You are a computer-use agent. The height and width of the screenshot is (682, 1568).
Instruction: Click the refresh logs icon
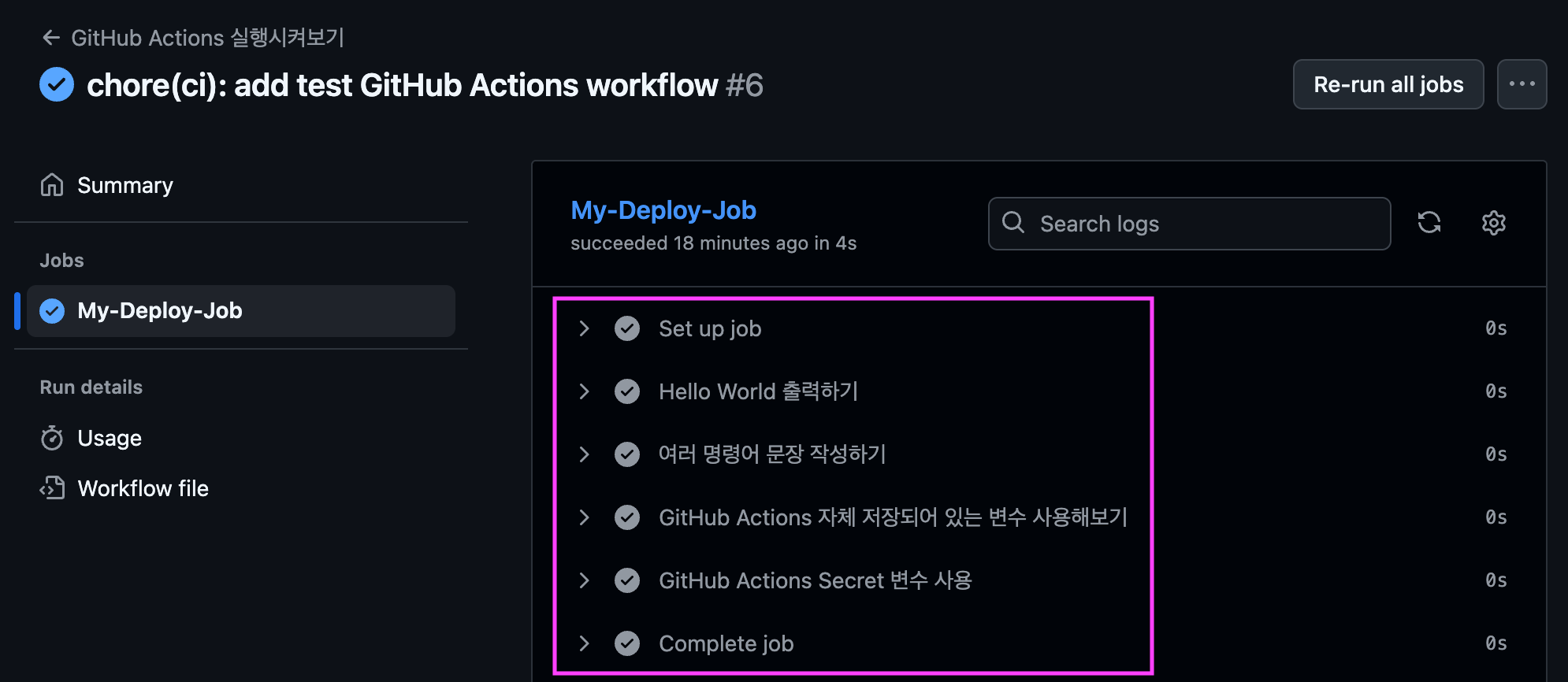(1429, 223)
